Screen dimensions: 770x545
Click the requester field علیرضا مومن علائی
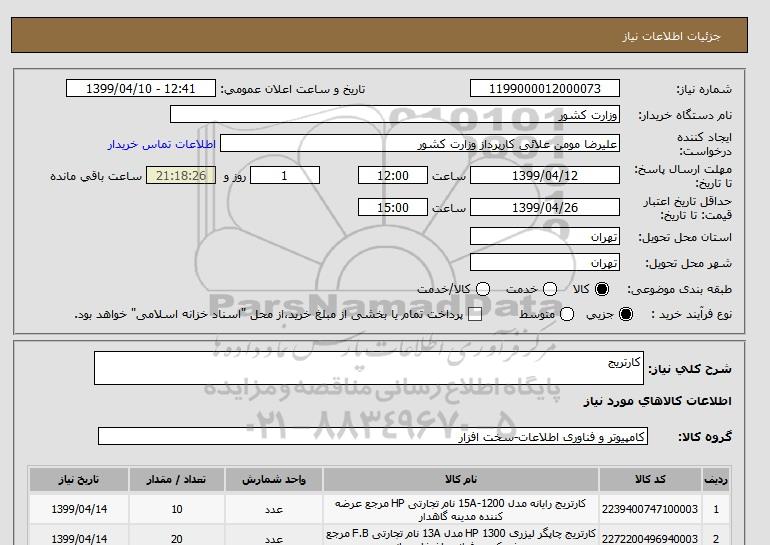click(419, 144)
